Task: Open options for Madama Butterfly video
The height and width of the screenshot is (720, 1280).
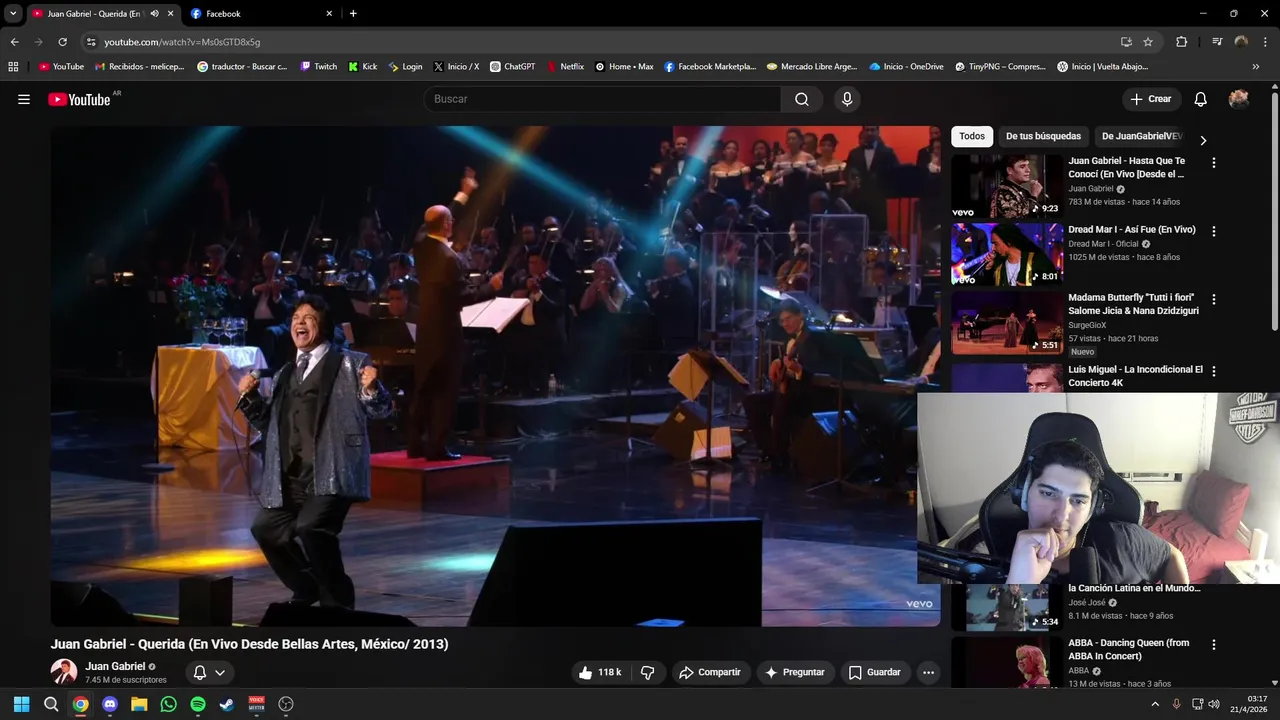Action: point(1214,299)
